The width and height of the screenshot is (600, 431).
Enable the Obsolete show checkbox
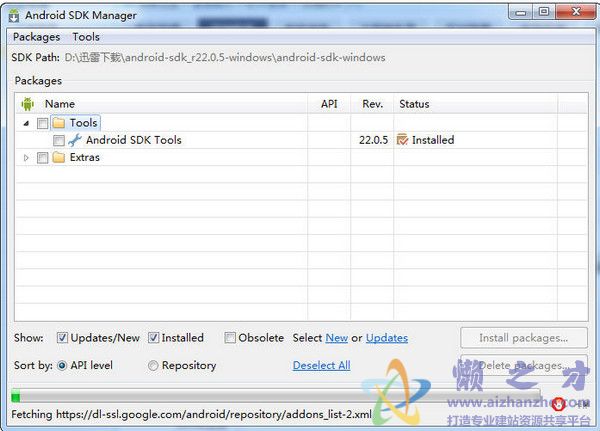(230, 338)
